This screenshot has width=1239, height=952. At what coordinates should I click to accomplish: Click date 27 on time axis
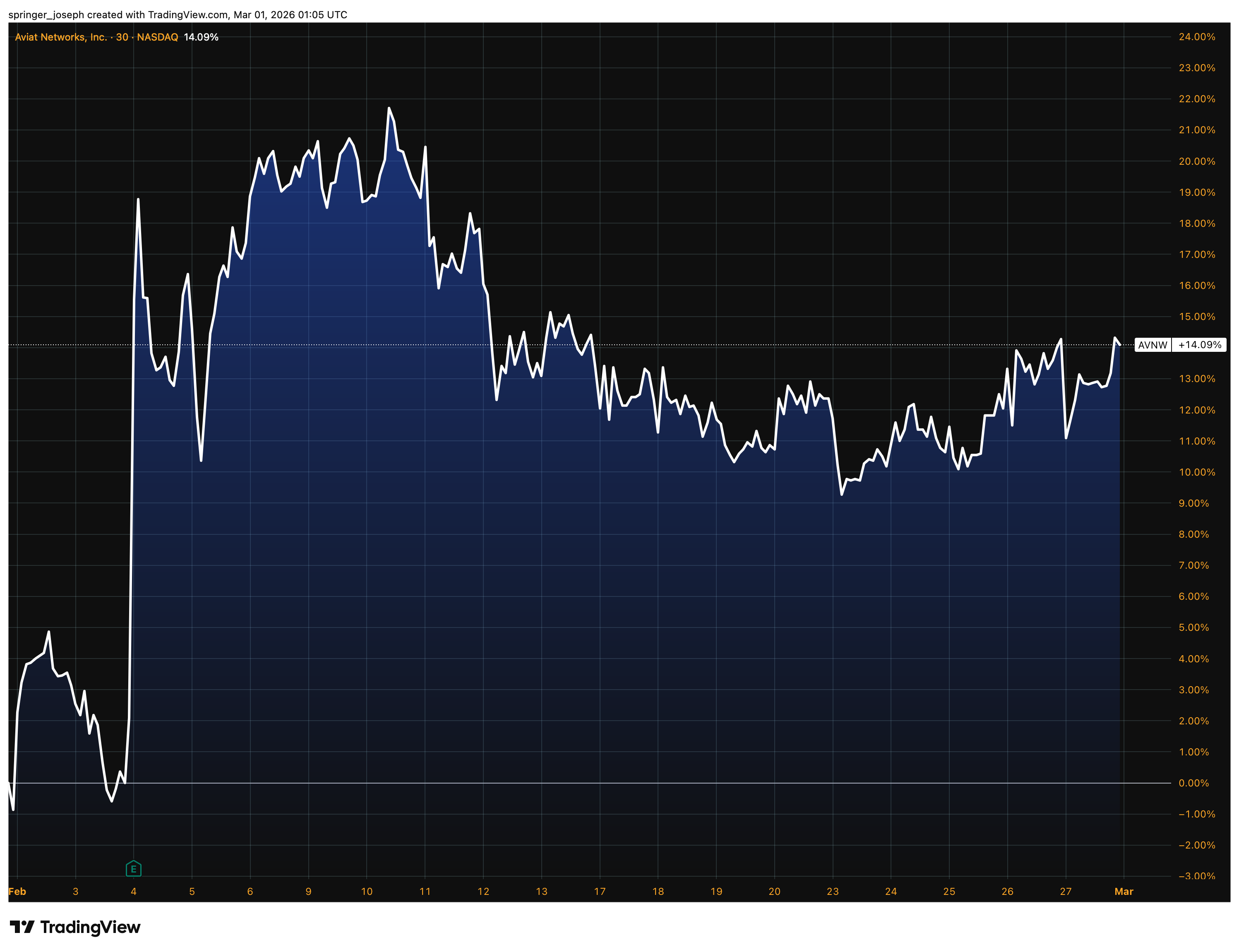point(1065,892)
